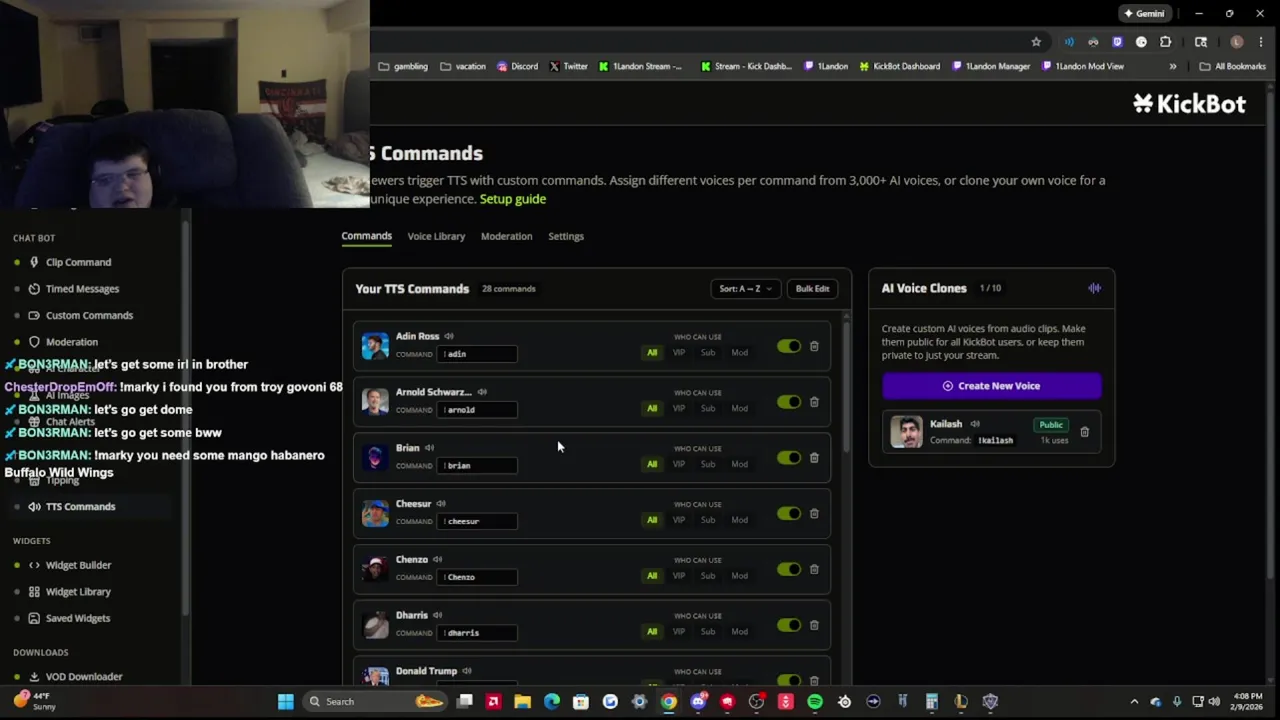The image size is (1280, 720).
Task: Open Clip Command in the sidebar
Action: point(78,262)
